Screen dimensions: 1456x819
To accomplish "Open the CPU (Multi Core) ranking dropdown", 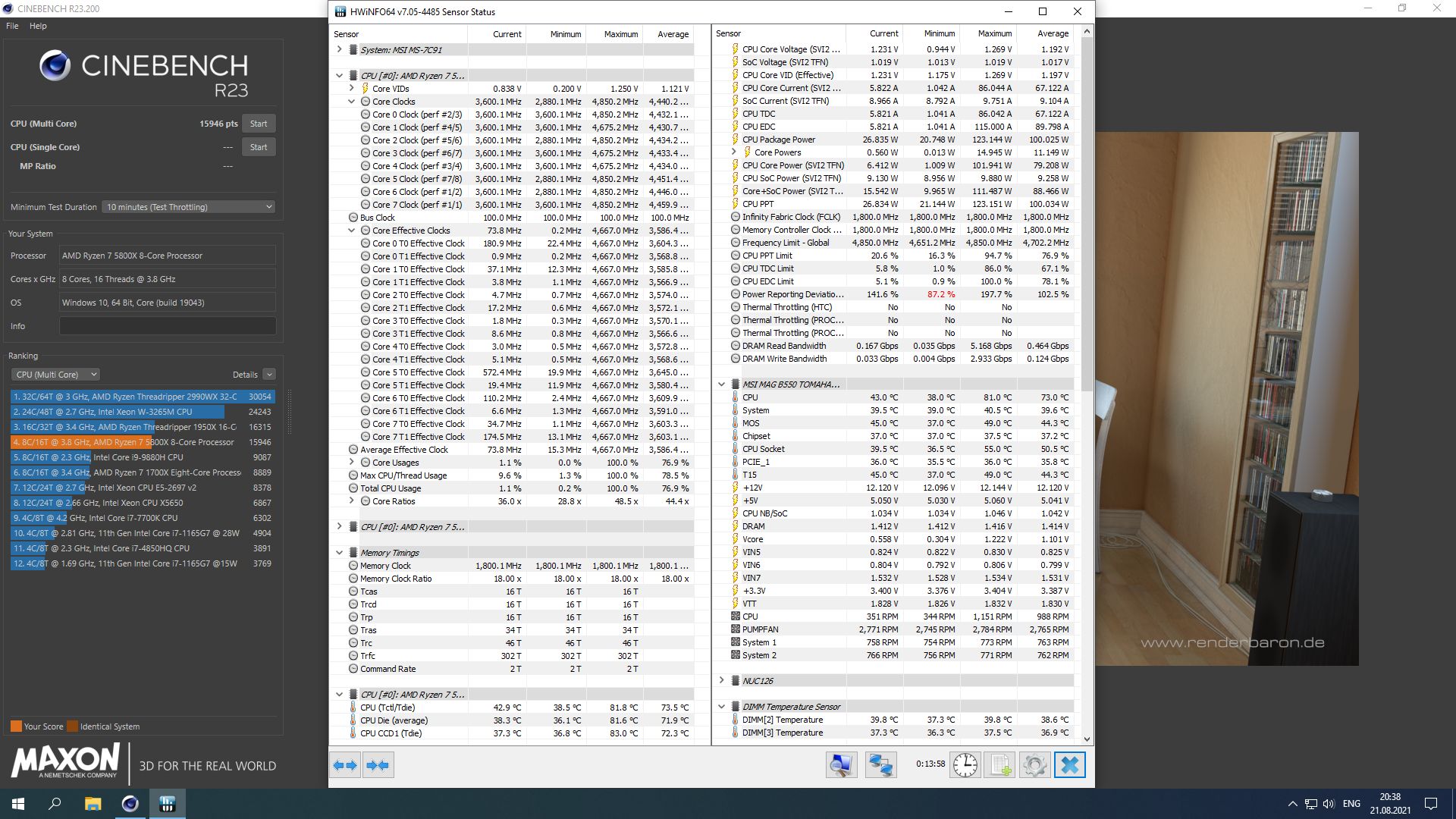I will tap(55, 375).
